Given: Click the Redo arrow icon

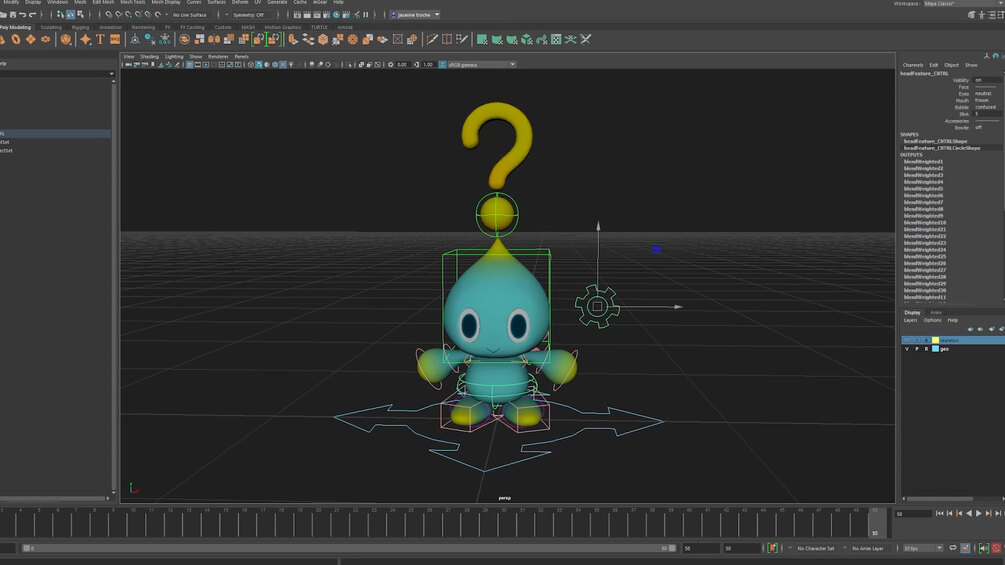Looking at the screenshot, I should tap(32, 14).
